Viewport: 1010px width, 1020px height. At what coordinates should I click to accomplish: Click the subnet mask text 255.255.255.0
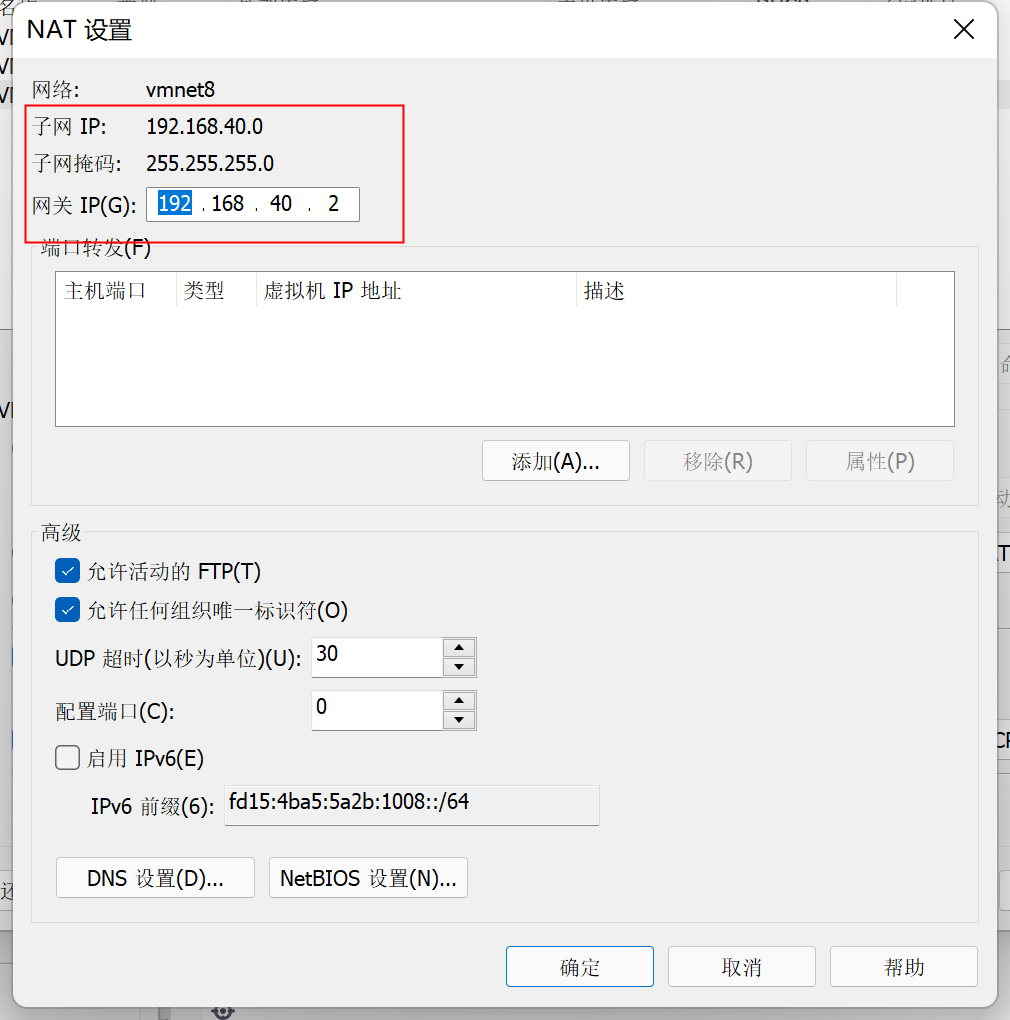(x=209, y=163)
